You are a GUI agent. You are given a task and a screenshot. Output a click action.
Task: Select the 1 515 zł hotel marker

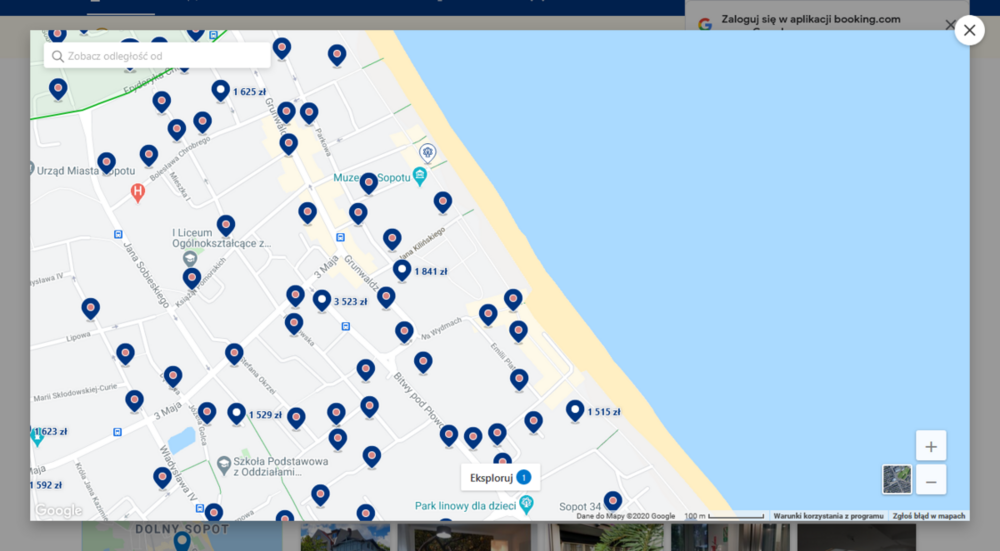pyautogui.click(x=575, y=409)
